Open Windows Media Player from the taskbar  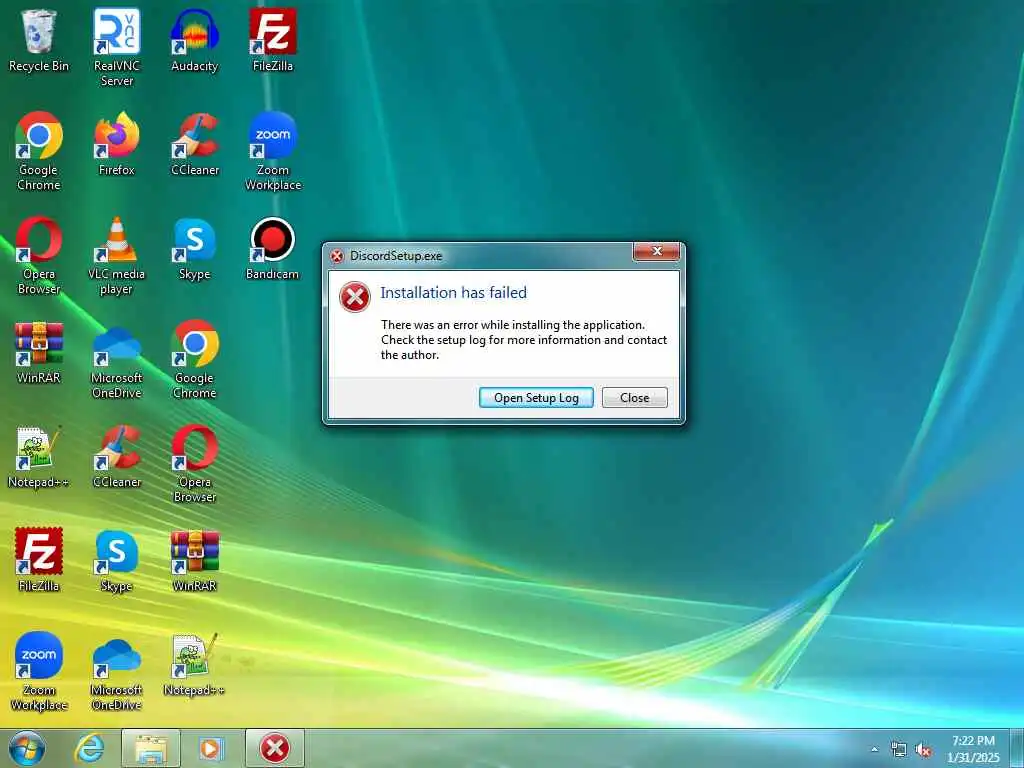coord(211,748)
